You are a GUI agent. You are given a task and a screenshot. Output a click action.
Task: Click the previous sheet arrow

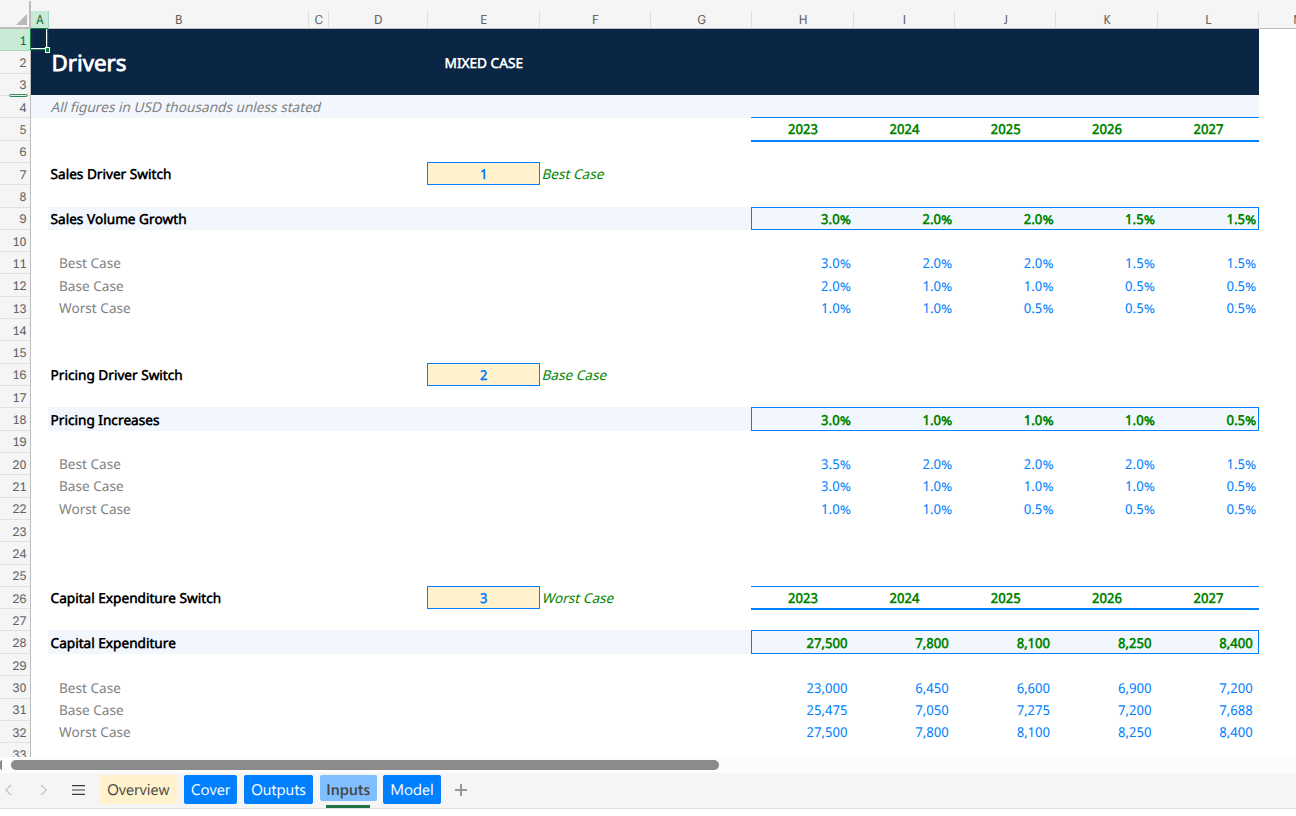point(11,790)
